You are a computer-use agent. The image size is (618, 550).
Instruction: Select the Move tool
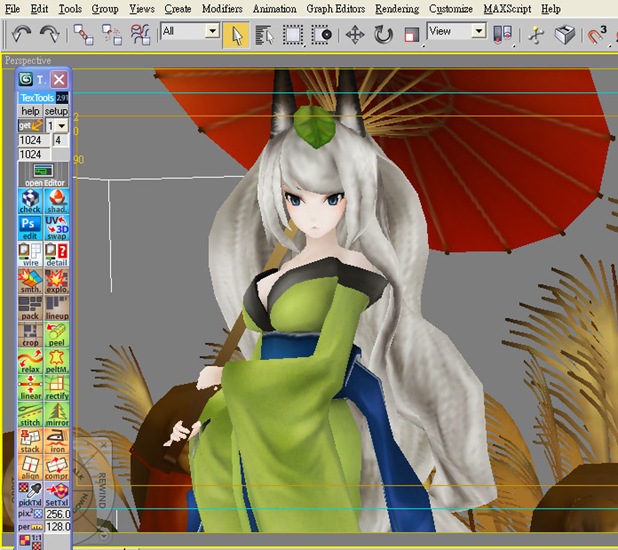[355, 35]
